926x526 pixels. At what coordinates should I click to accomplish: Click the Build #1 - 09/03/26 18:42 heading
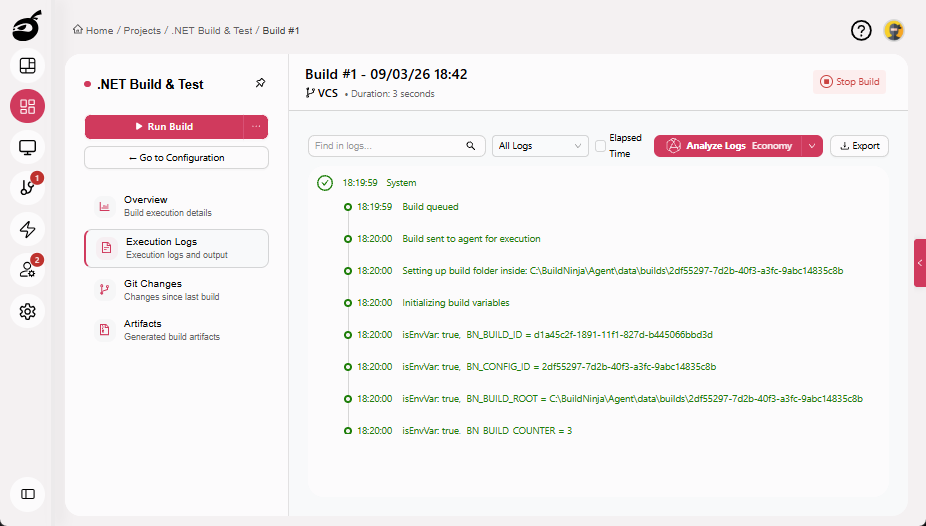(x=386, y=74)
